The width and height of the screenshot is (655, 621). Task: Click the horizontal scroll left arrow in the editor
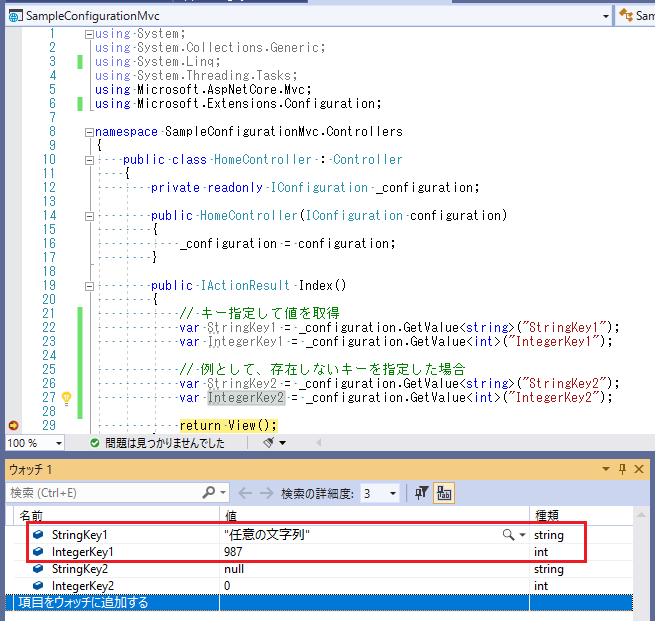[319, 443]
